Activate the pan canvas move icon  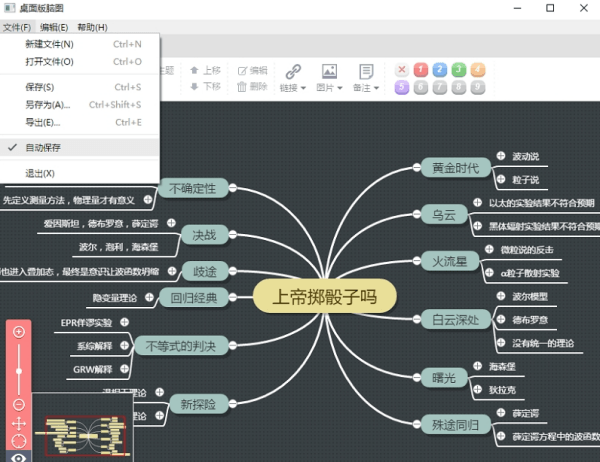[18, 422]
